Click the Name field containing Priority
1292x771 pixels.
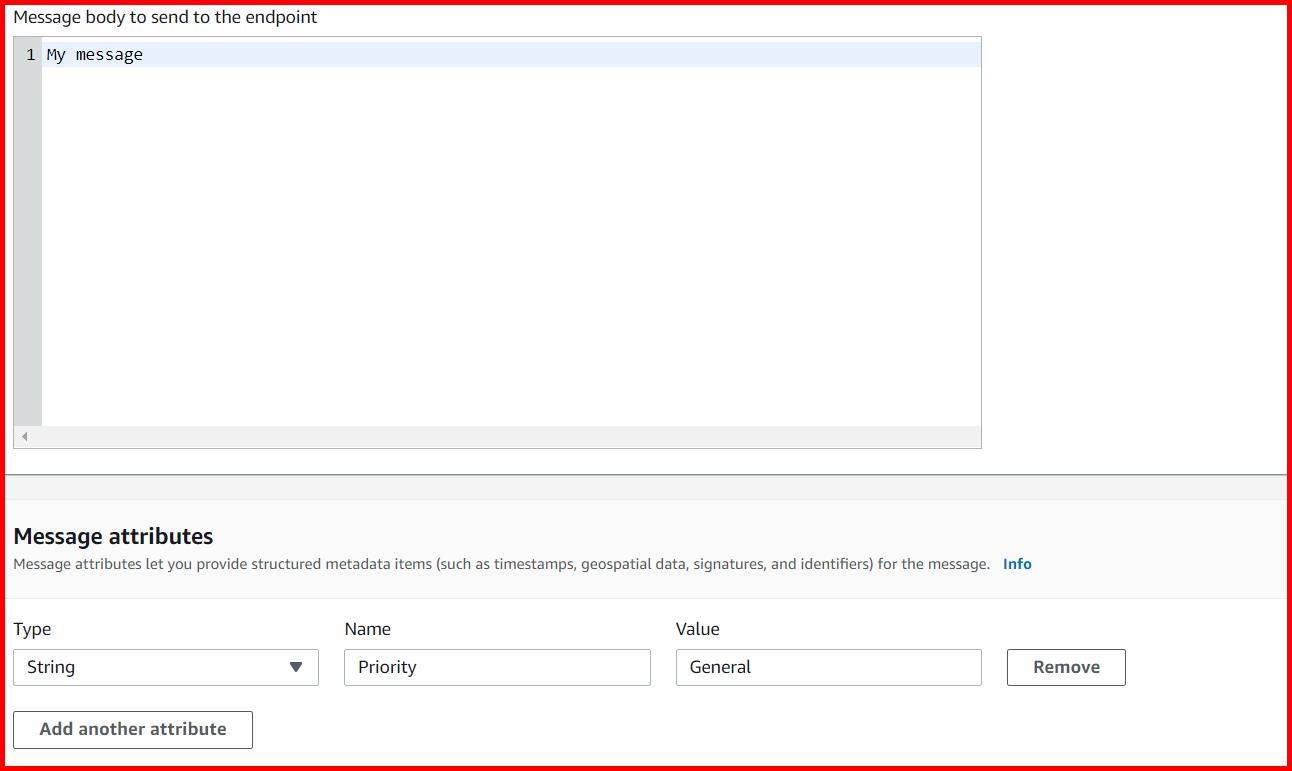(x=497, y=667)
